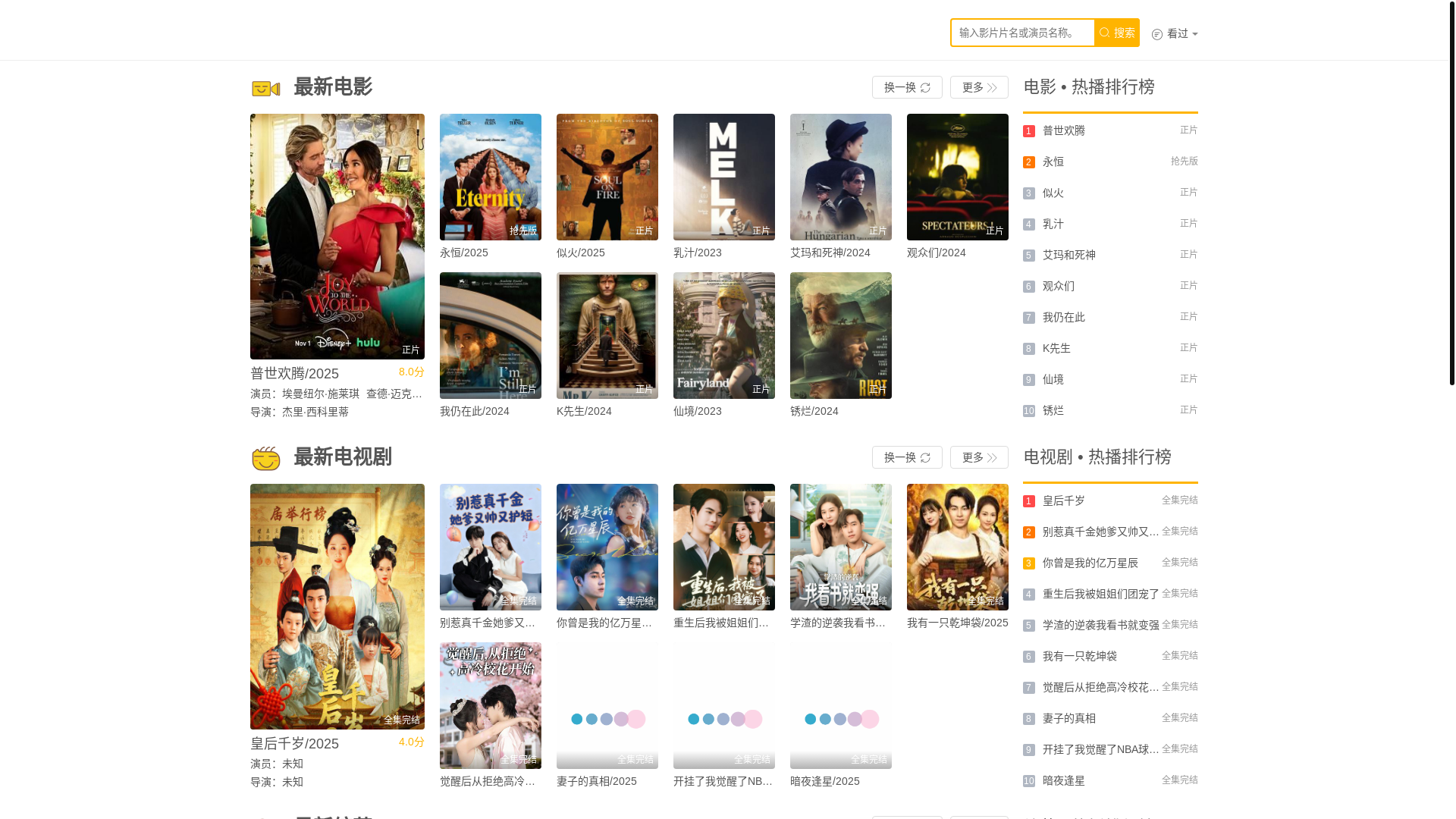
Task: Open the 锈烂 Rust movie poster
Action: (x=840, y=335)
